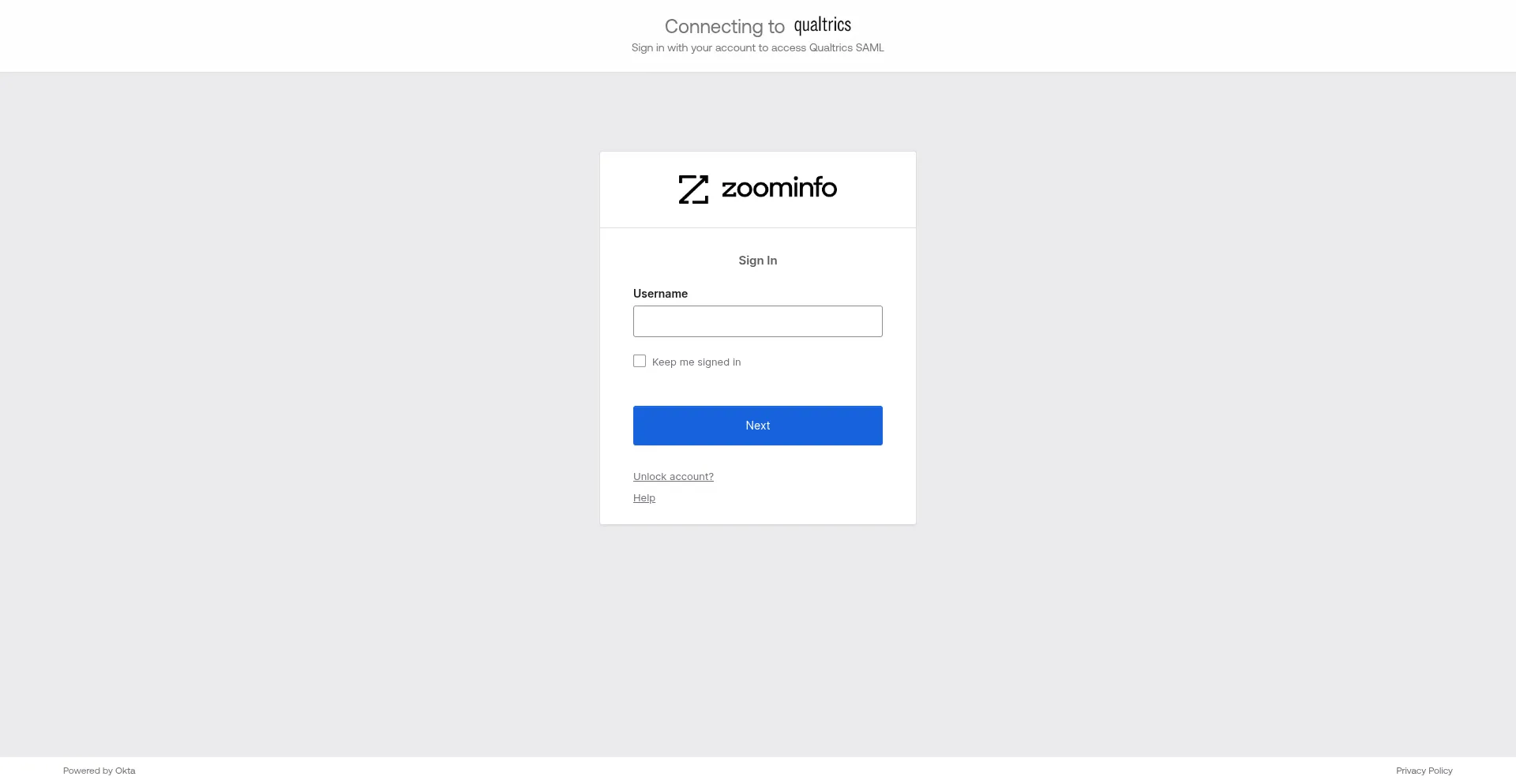The width and height of the screenshot is (1516, 784).
Task: Click the Next button
Action: pyautogui.click(x=757, y=425)
